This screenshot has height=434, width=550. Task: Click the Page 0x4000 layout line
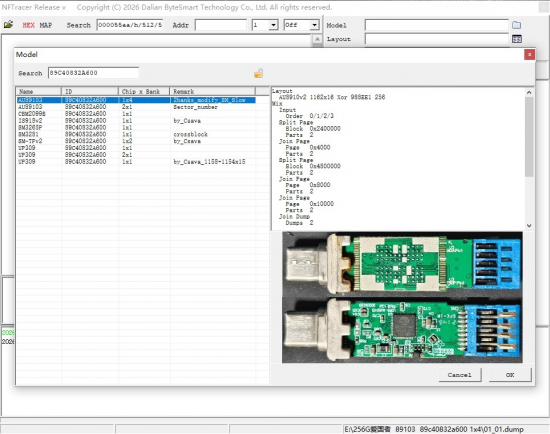point(308,147)
